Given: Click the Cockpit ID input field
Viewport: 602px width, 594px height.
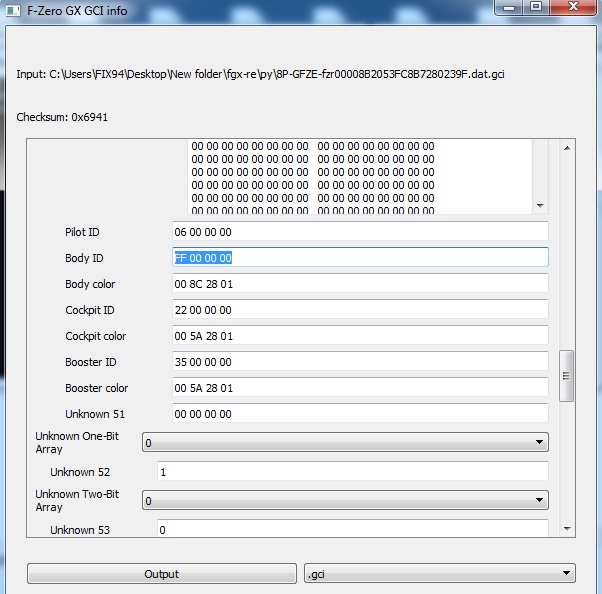Looking at the screenshot, I should pyautogui.click(x=360, y=310).
